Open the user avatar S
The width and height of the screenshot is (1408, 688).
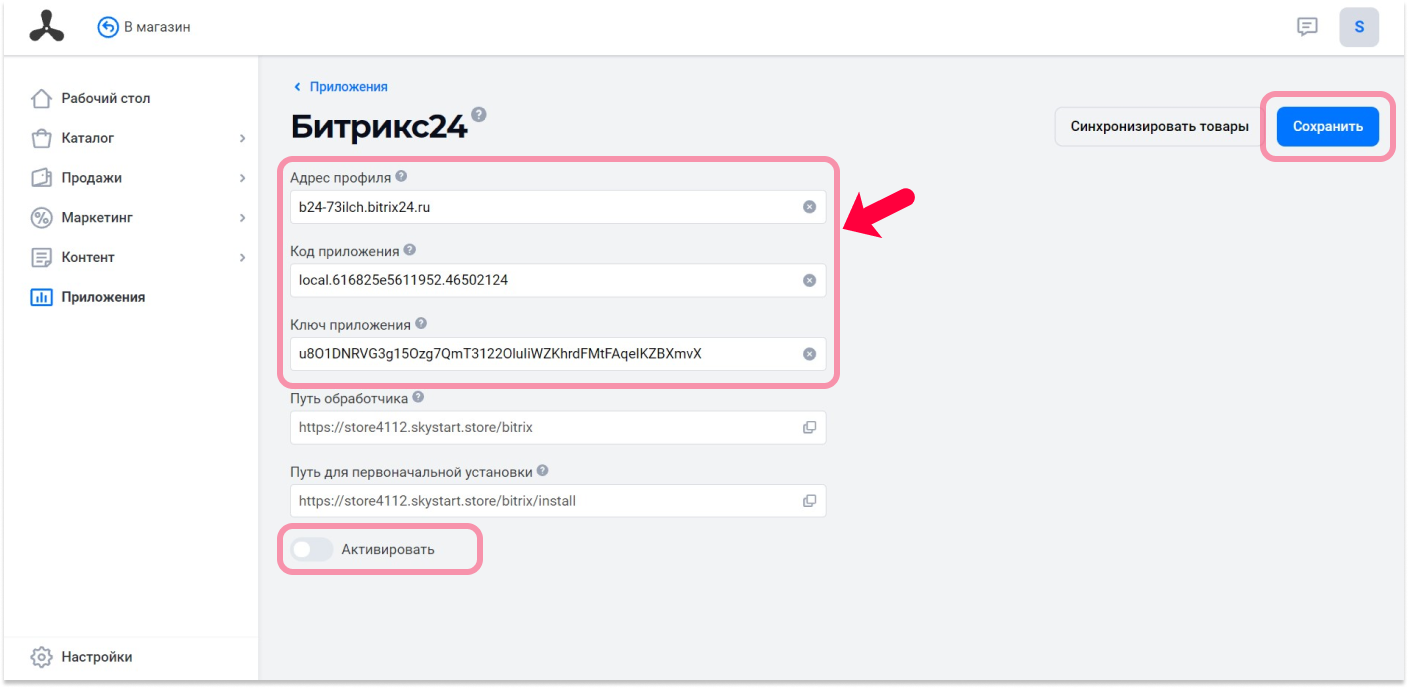tap(1359, 27)
